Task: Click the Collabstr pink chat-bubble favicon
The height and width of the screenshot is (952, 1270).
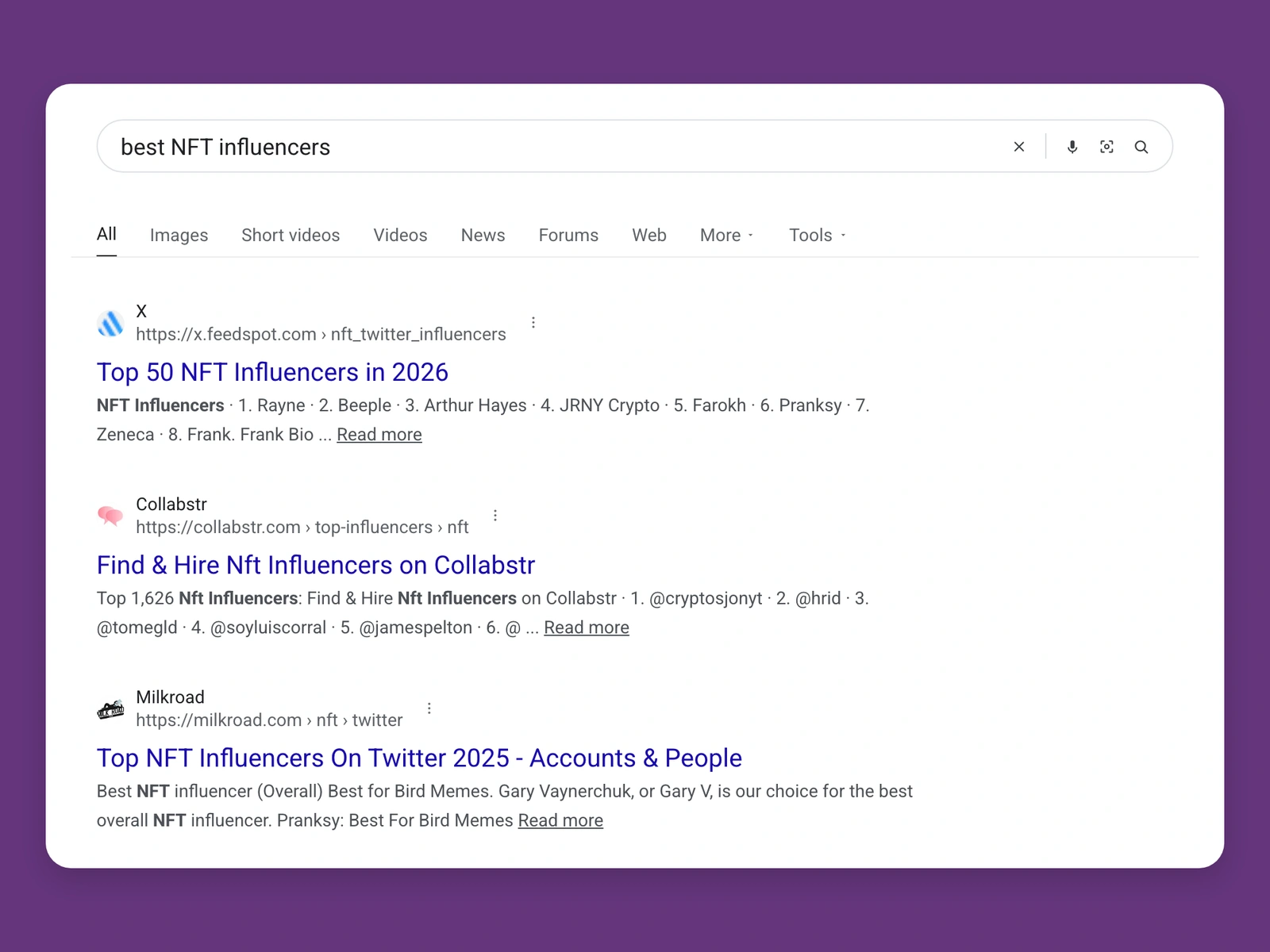Action: click(x=110, y=516)
